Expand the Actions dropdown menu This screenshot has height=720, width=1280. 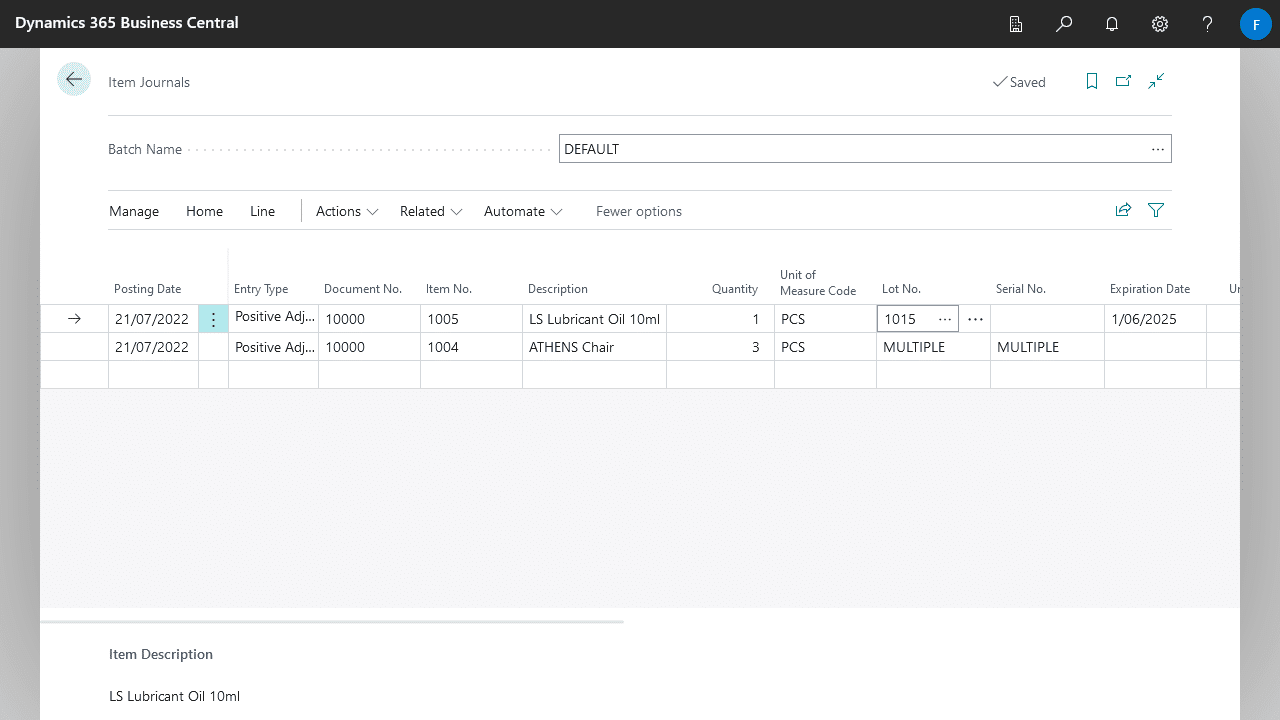point(347,211)
